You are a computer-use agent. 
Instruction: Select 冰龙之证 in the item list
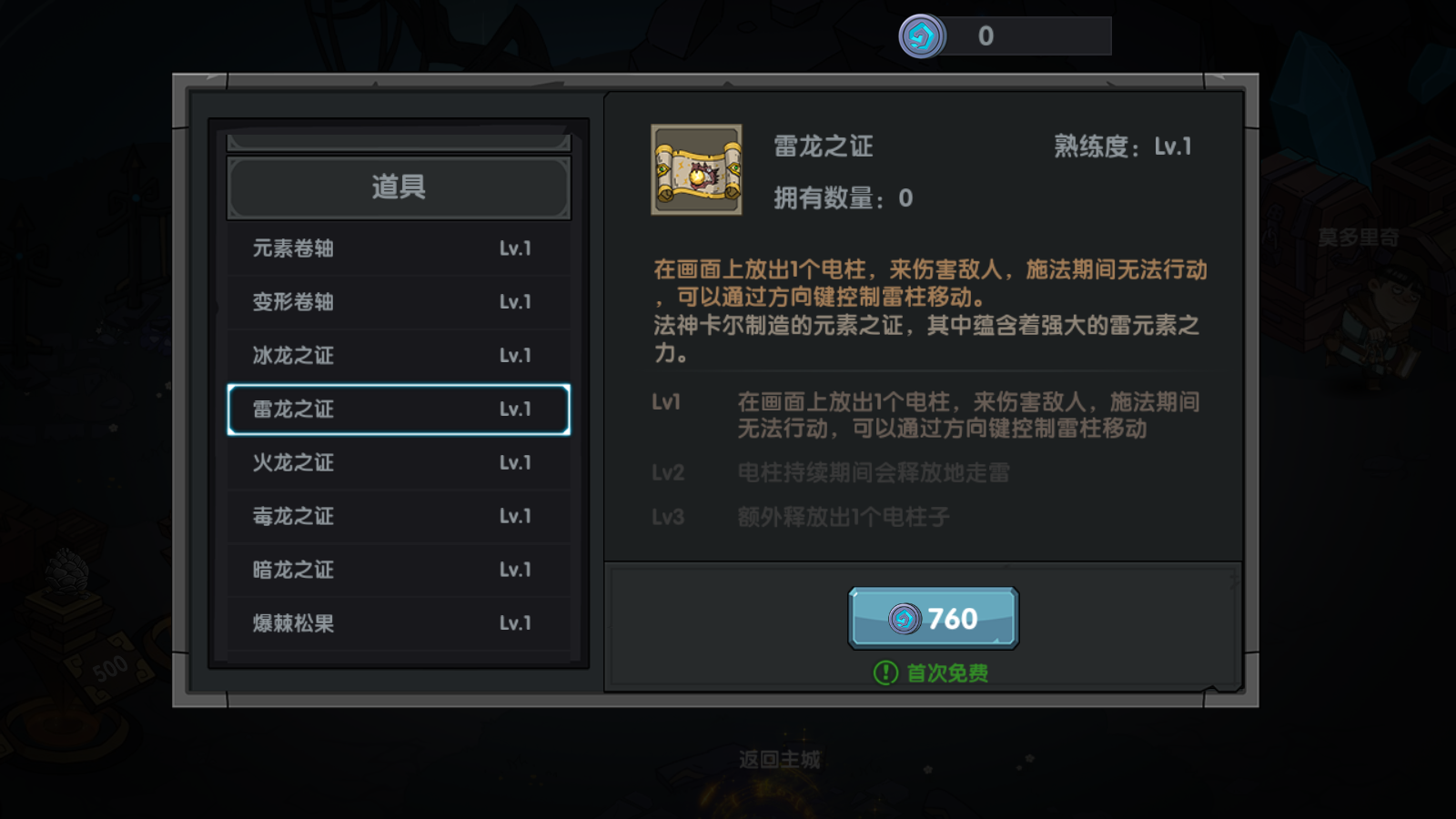pos(399,356)
